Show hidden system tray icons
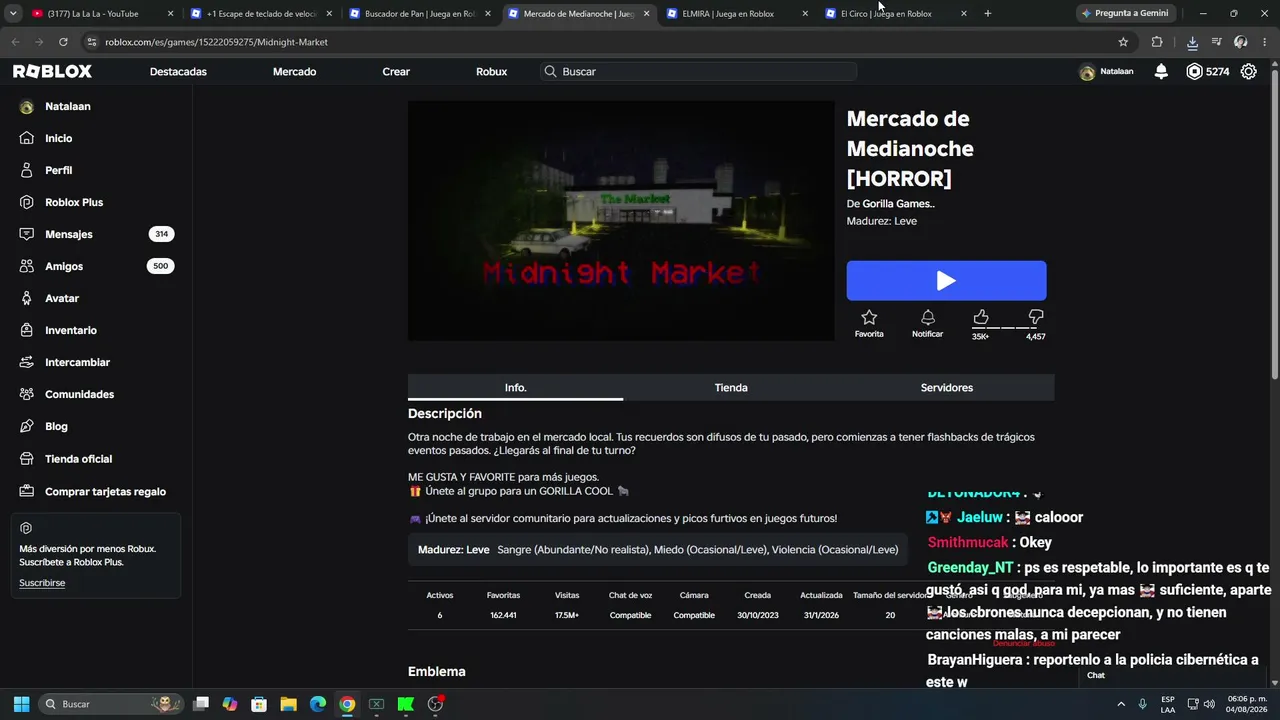Screen dimensions: 1280x720 click(1120, 704)
